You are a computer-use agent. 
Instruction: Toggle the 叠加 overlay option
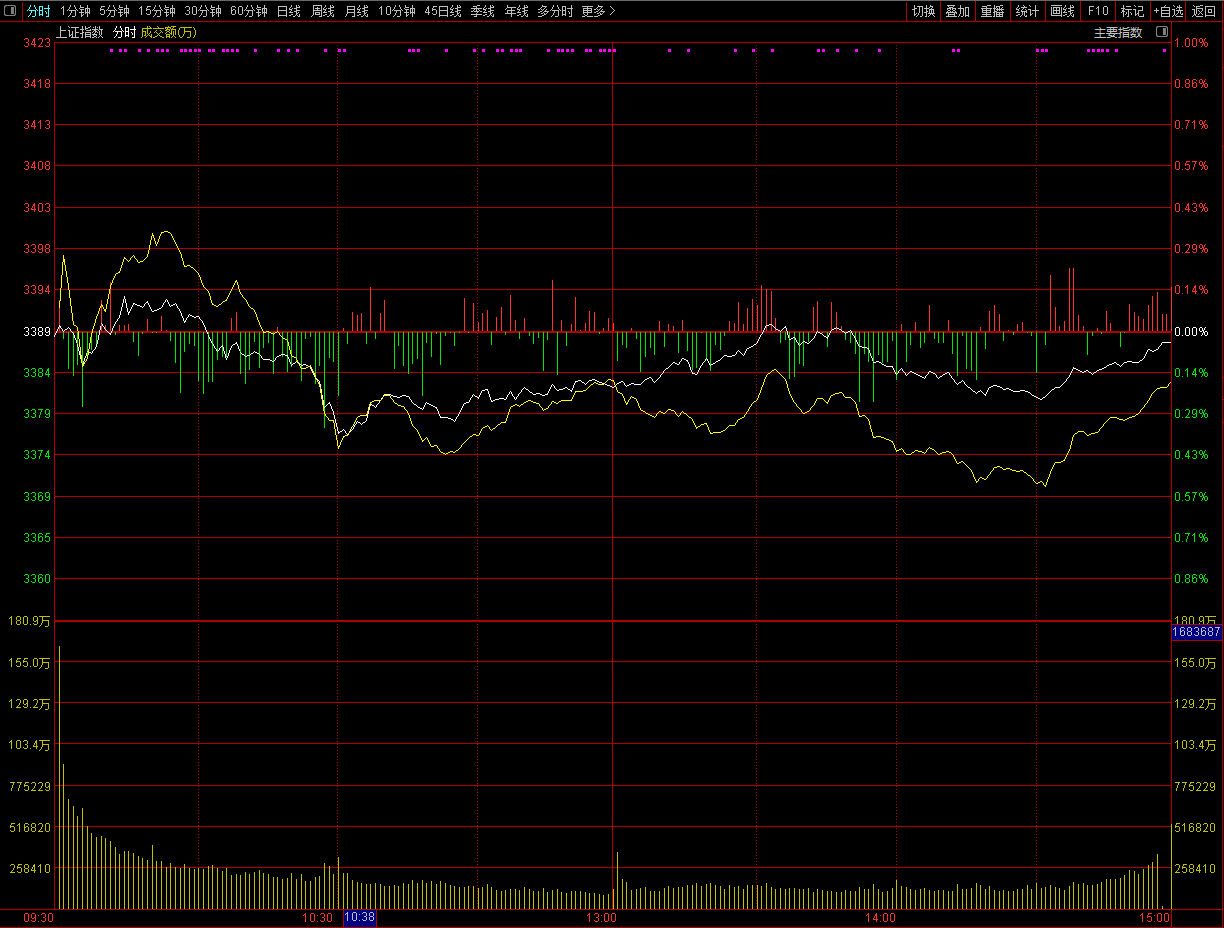[957, 11]
